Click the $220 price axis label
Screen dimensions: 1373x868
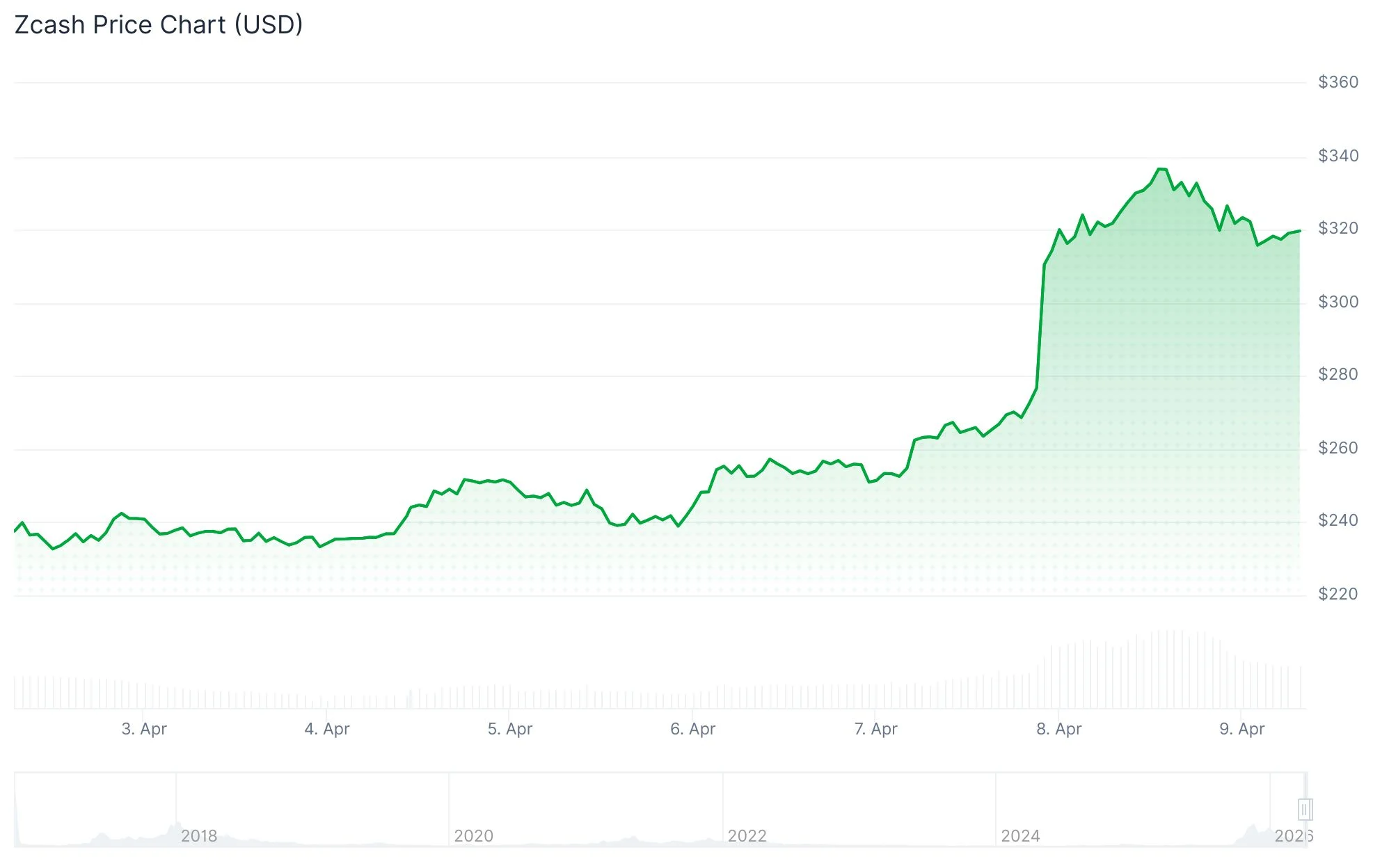point(1338,594)
